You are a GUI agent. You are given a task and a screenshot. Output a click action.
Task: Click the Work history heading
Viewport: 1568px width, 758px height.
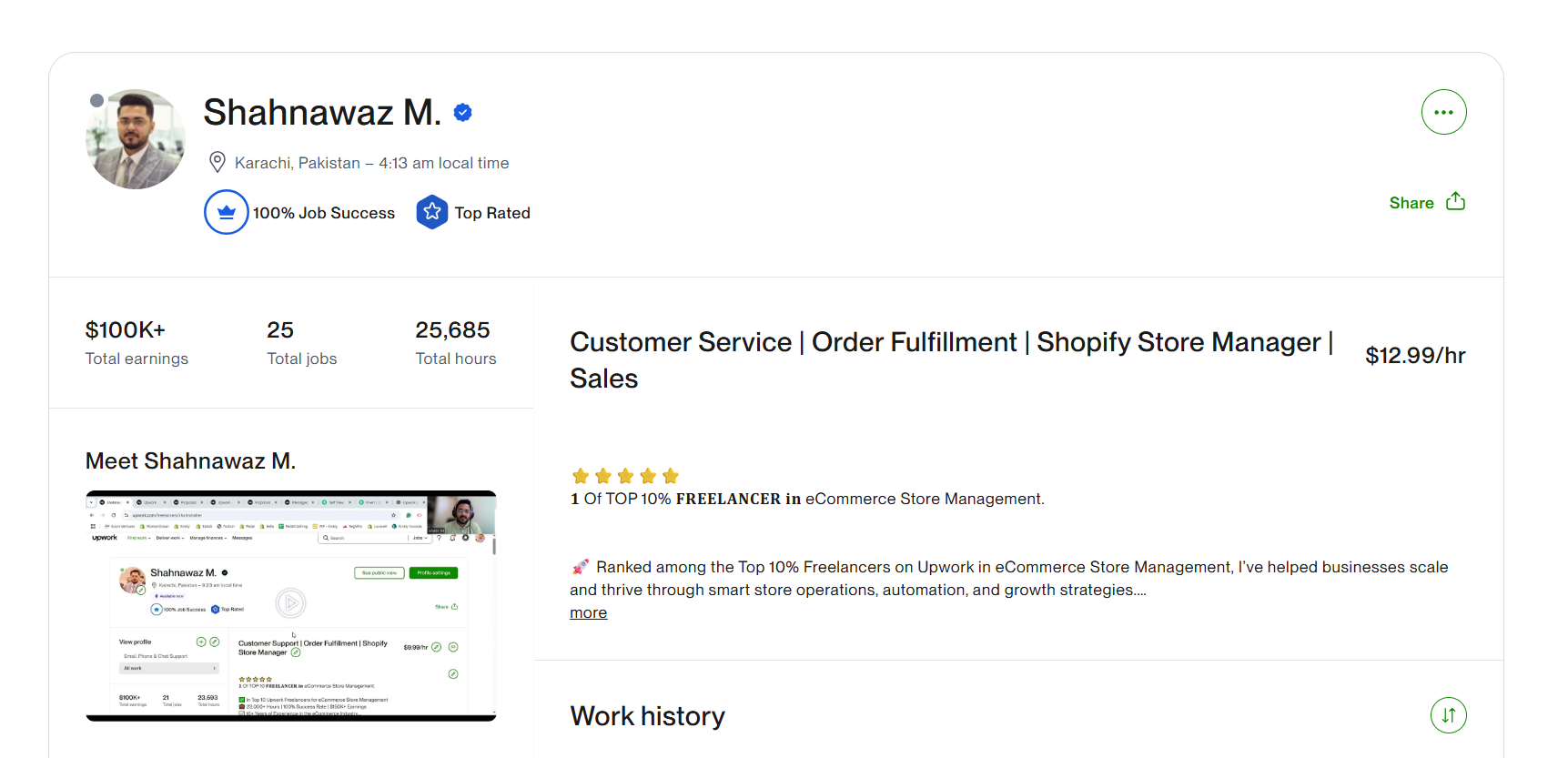(x=647, y=716)
